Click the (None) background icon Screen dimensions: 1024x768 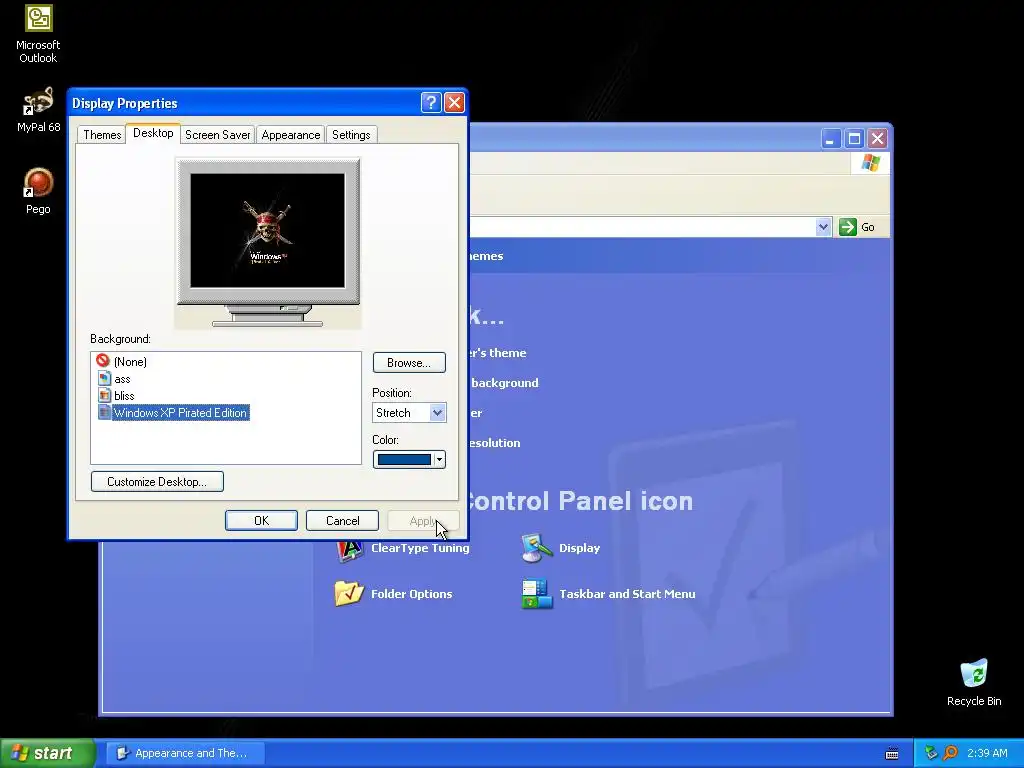pyautogui.click(x=103, y=360)
